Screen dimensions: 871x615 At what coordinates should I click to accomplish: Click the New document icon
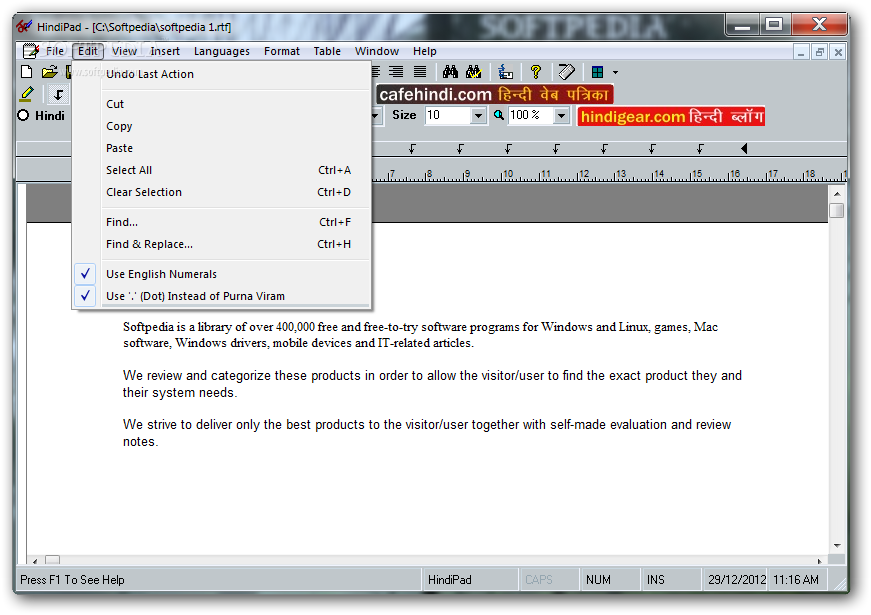(26, 72)
